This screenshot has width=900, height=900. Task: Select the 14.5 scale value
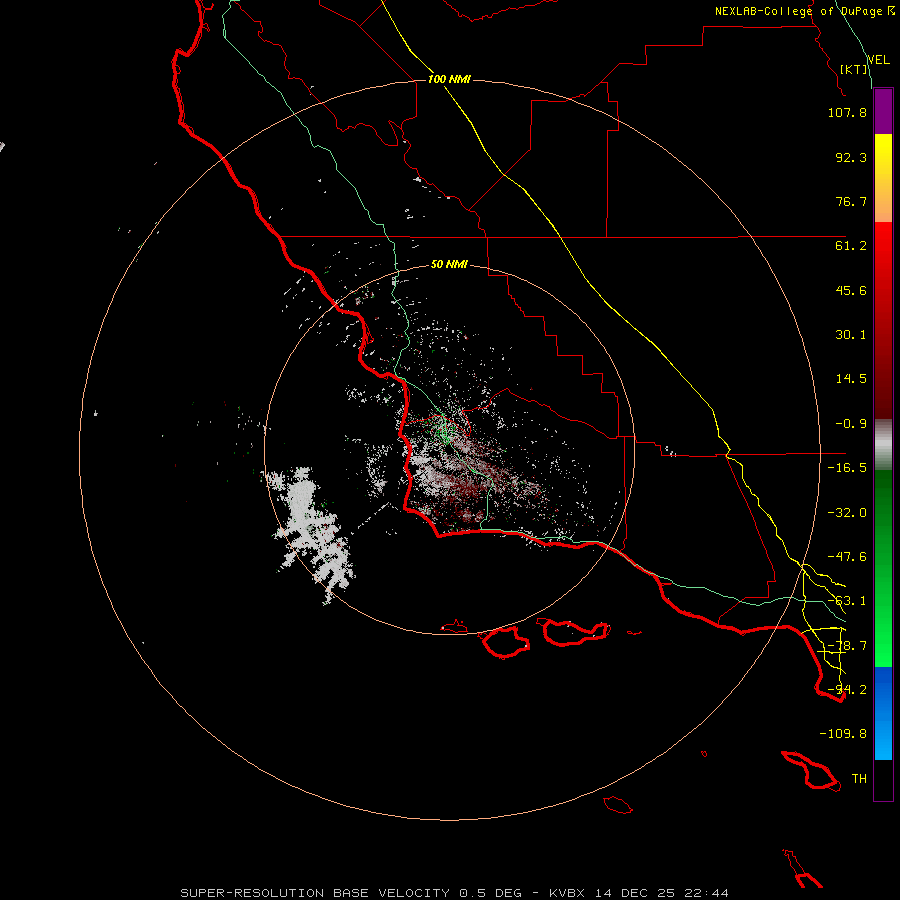click(x=851, y=379)
